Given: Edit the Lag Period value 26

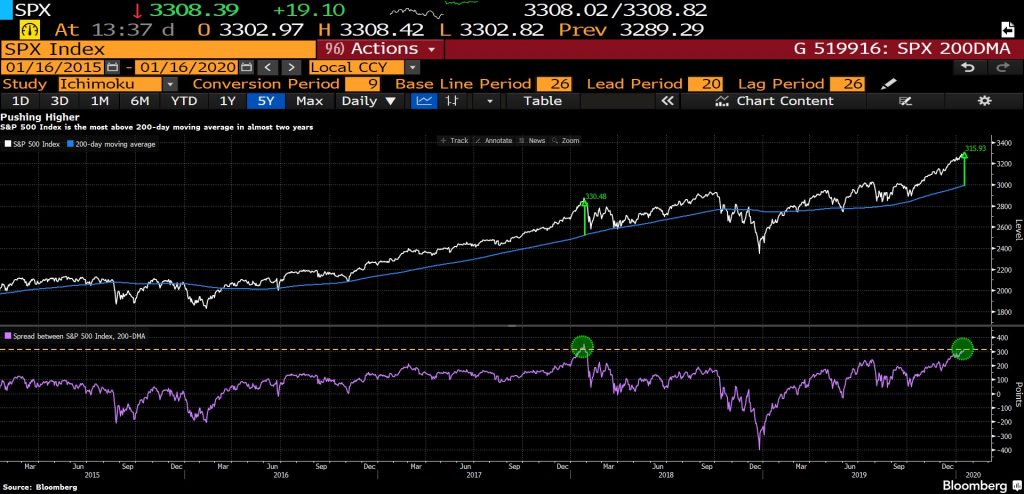Looking at the screenshot, I should (847, 84).
